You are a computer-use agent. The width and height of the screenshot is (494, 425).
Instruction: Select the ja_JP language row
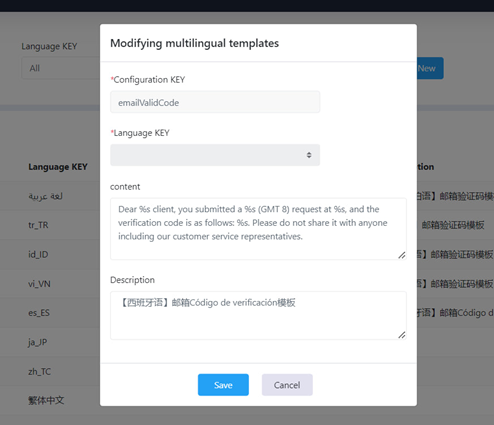pos(37,342)
